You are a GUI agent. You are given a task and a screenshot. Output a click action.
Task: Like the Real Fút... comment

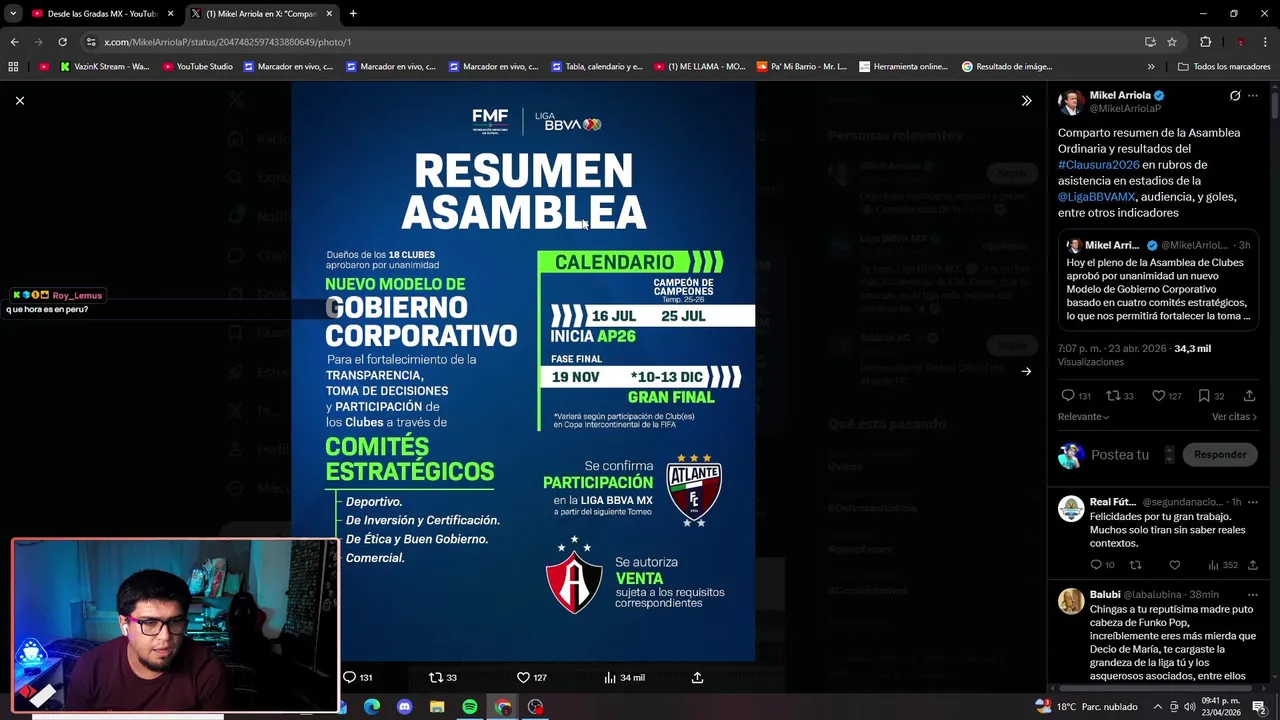pyautogui.click(x=1175, y=565)
